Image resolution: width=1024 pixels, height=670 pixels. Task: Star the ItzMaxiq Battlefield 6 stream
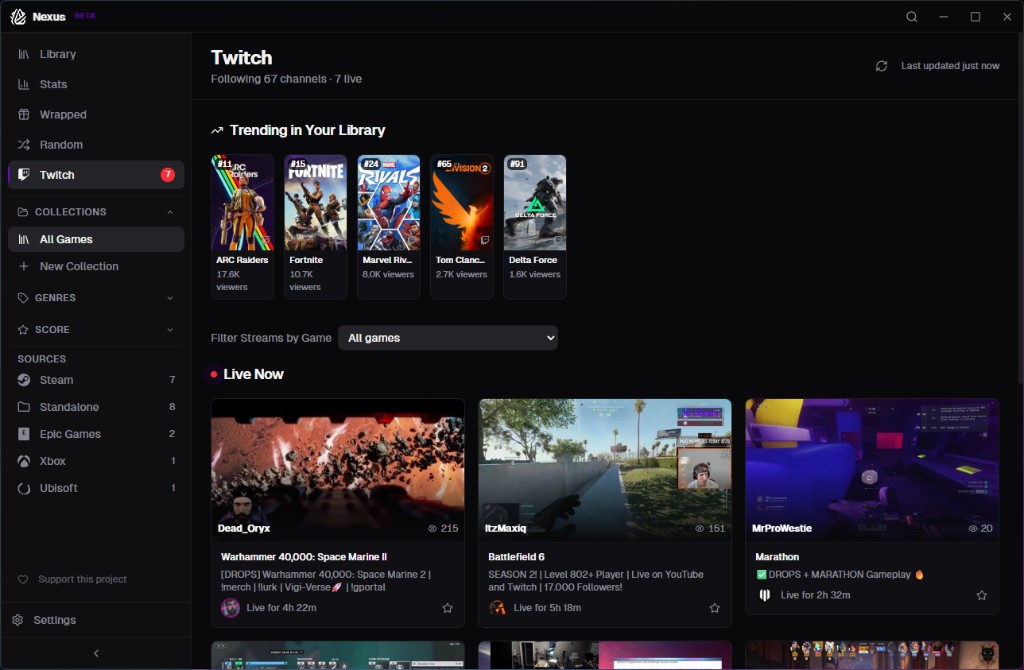click(x=714, y=607)
